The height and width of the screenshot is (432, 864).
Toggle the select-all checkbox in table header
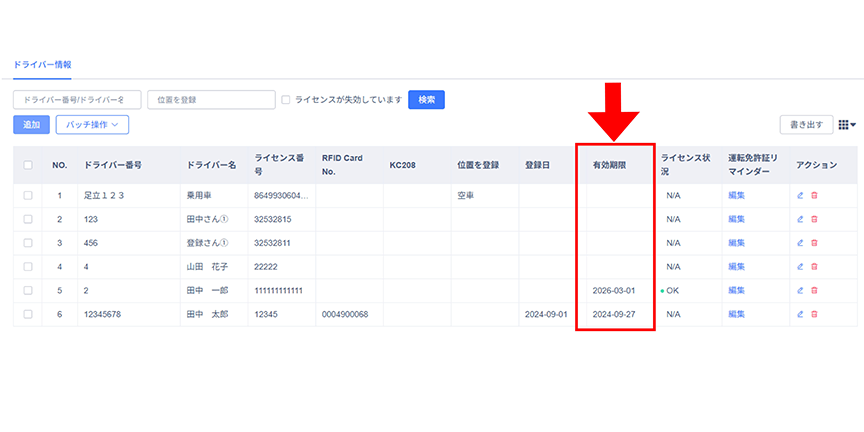pos(28,165)
